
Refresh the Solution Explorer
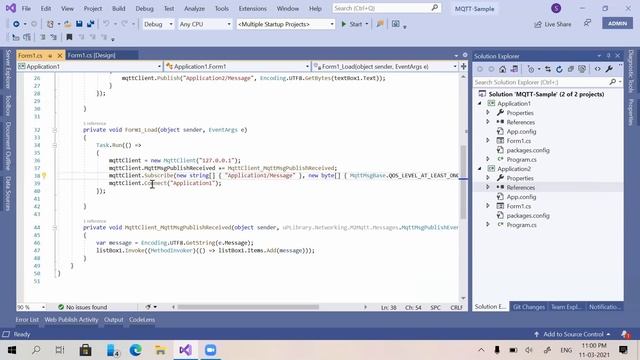pyautogui.click(x=559, y=69)
